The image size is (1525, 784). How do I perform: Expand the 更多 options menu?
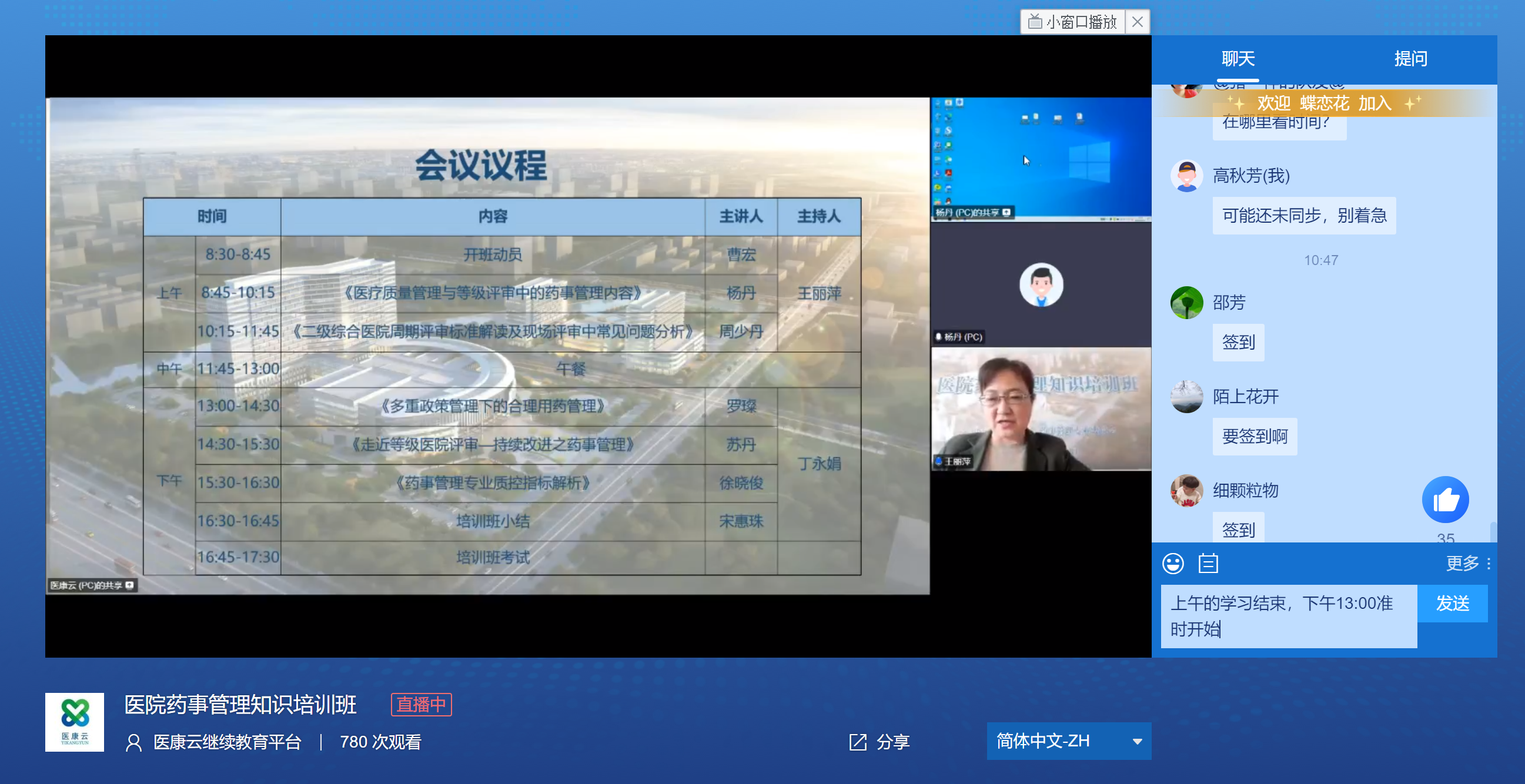pos(1467,563)
